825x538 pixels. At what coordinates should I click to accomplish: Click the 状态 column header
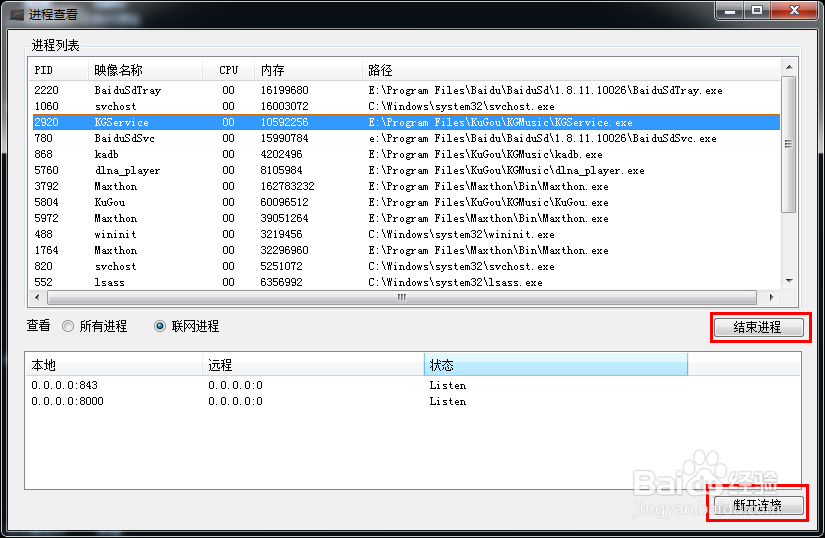(x=556, y=365)
